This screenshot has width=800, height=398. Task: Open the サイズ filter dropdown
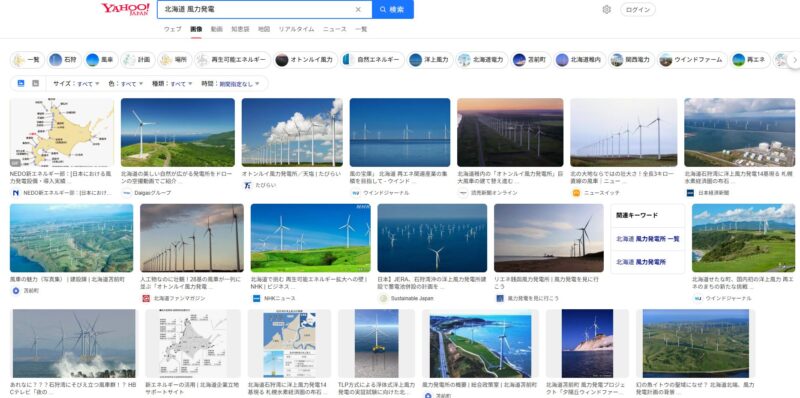(77, 84)
